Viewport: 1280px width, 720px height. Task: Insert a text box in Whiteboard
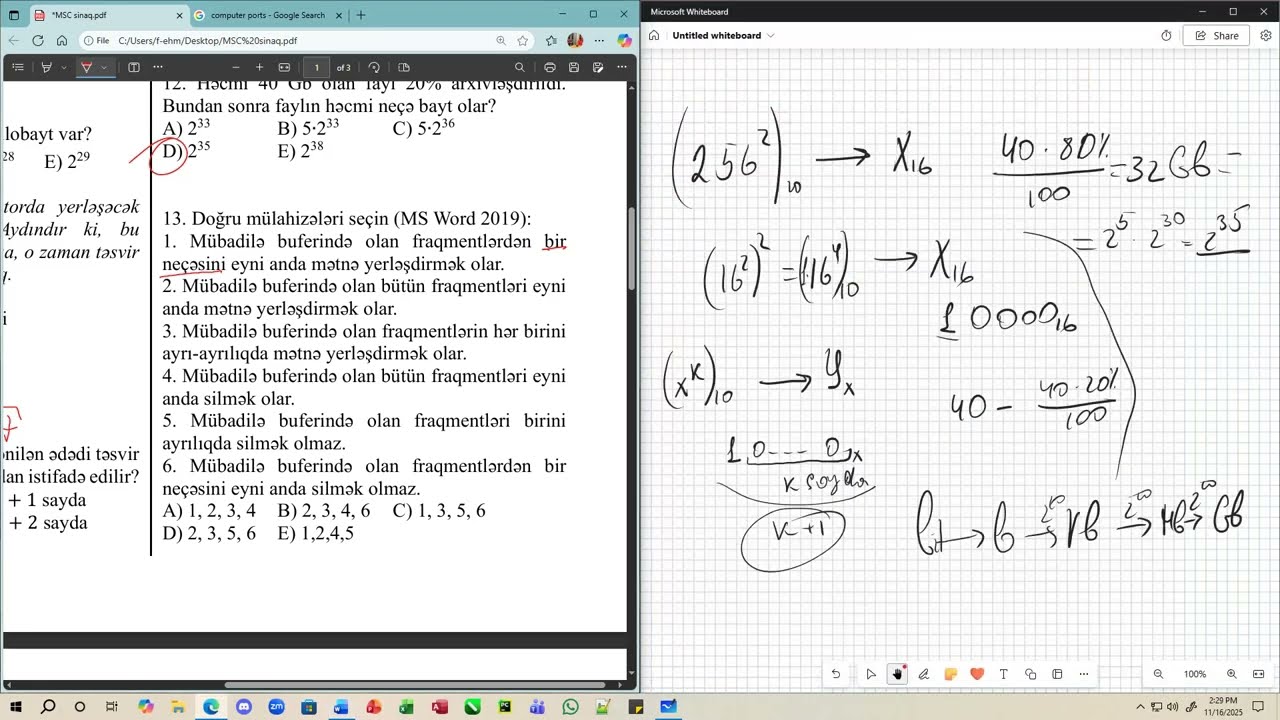coord(1004,674)
